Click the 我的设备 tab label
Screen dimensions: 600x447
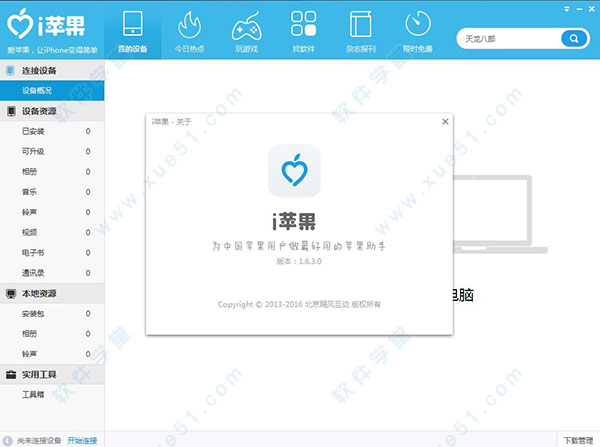pyautogui.click(x=132, y=49)
